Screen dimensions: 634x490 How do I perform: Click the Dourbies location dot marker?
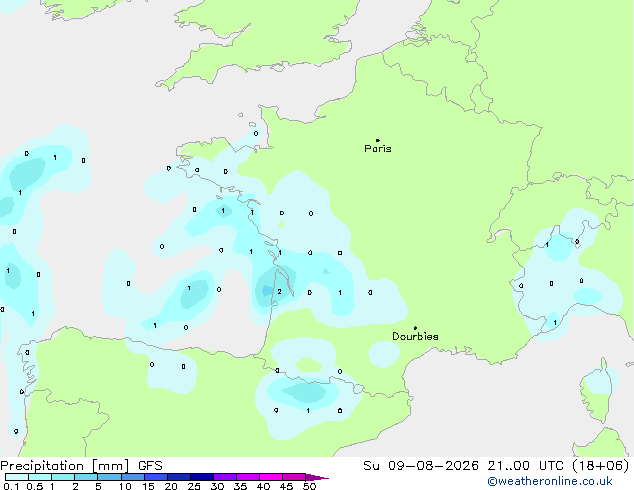point(415,328)
